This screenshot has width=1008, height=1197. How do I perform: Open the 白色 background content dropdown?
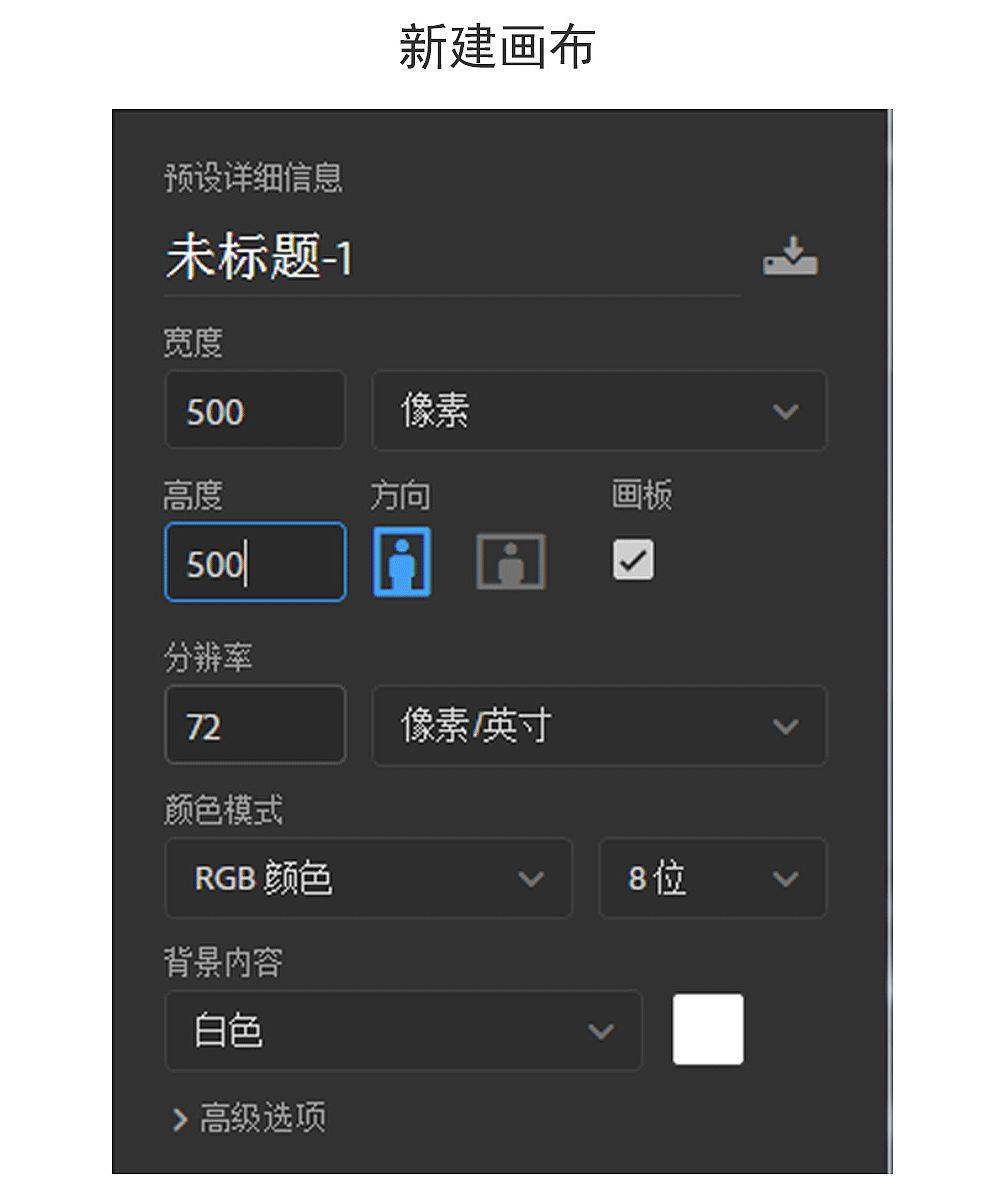tap(403, 1031)
